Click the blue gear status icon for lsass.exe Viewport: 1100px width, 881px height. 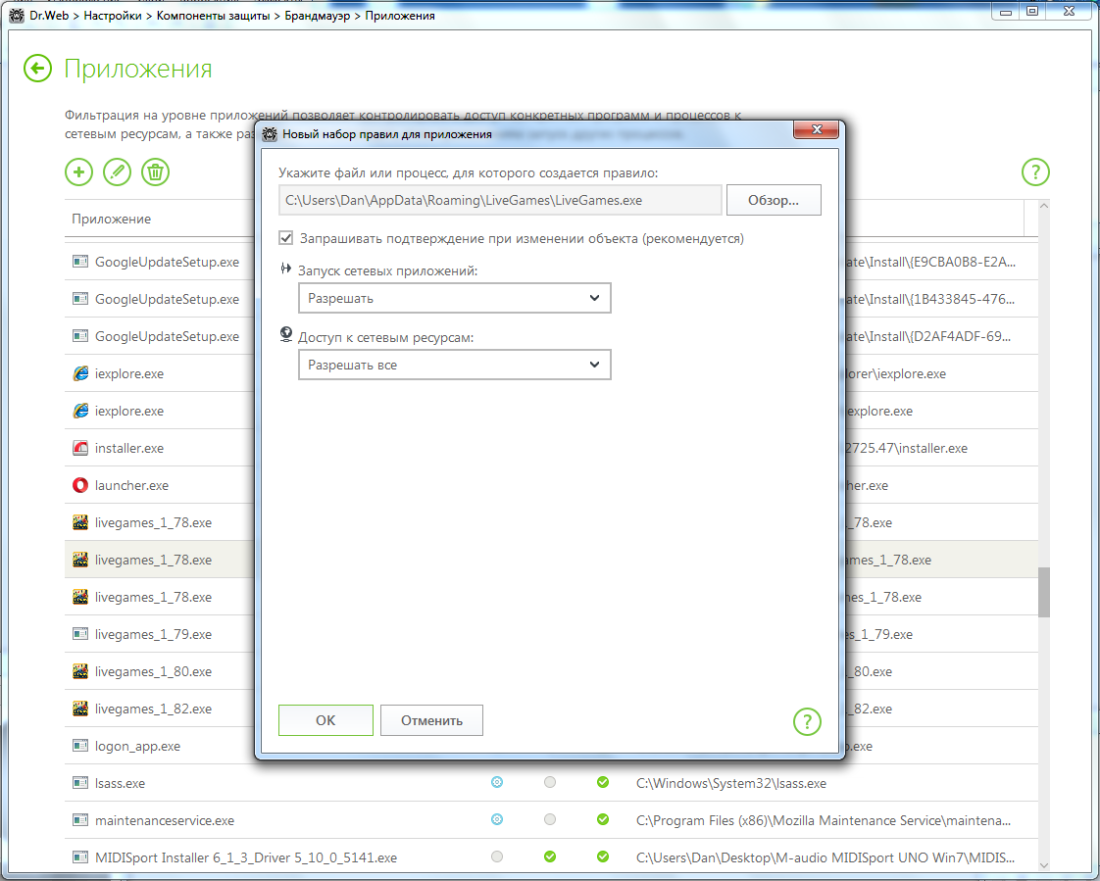(x=497, y=782)
